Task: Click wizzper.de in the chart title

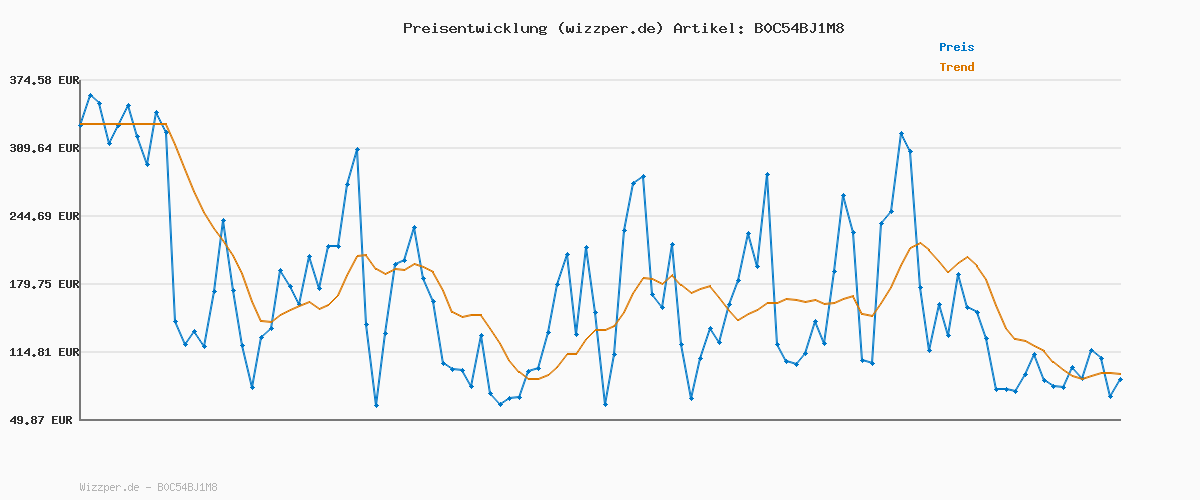Action: tap(608, 28)
